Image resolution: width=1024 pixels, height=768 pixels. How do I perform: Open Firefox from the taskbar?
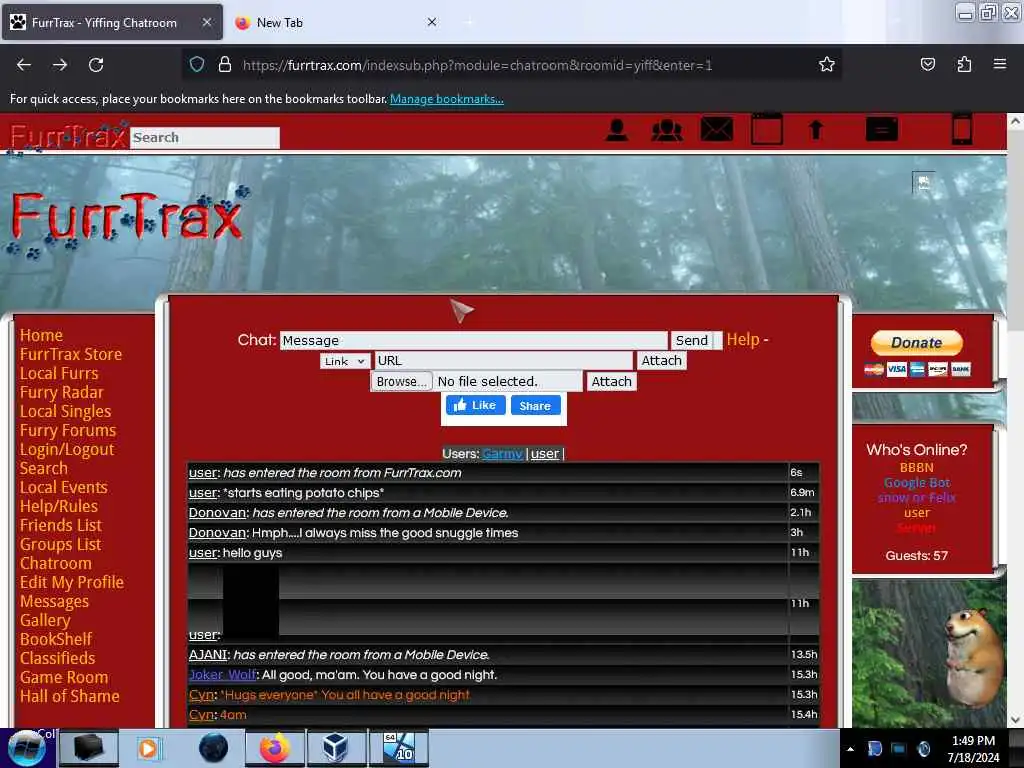click(275, 748)
